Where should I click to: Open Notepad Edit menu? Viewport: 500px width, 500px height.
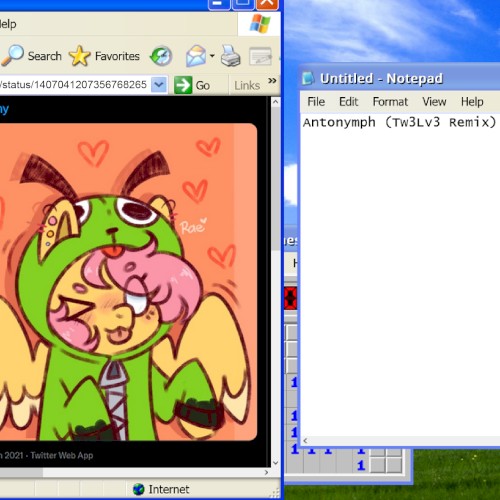coord(348,102)
